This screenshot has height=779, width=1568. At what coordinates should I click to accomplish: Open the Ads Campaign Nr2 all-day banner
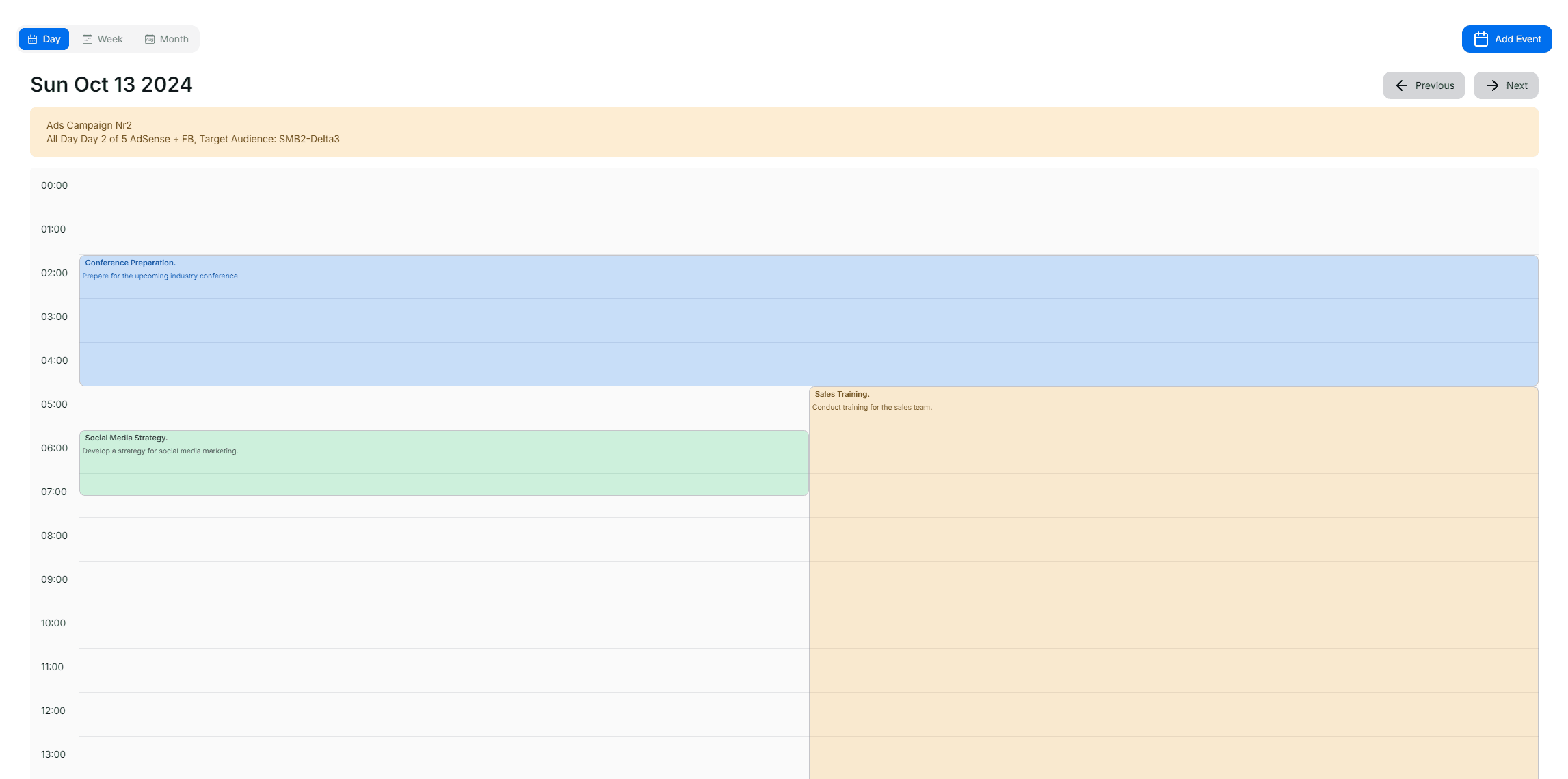click(x=783, y=132)
